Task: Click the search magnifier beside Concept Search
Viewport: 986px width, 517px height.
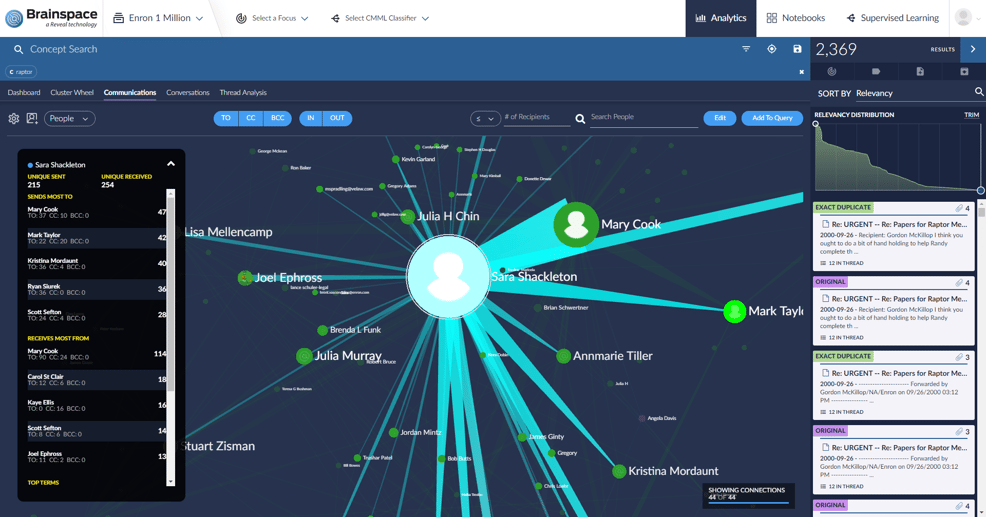Action: 18,49
